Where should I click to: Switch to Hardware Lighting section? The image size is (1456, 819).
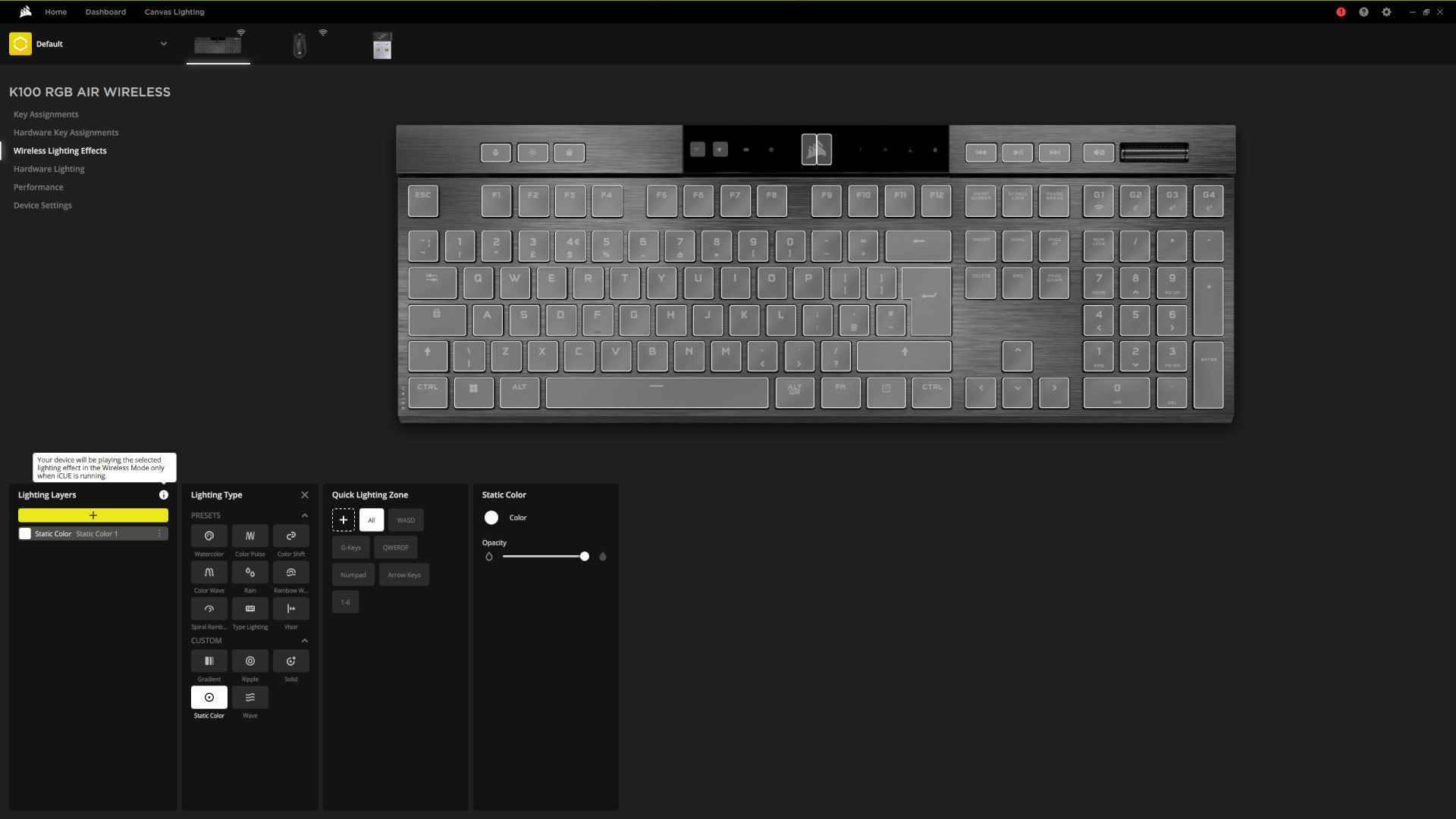(x=48, y=168)
